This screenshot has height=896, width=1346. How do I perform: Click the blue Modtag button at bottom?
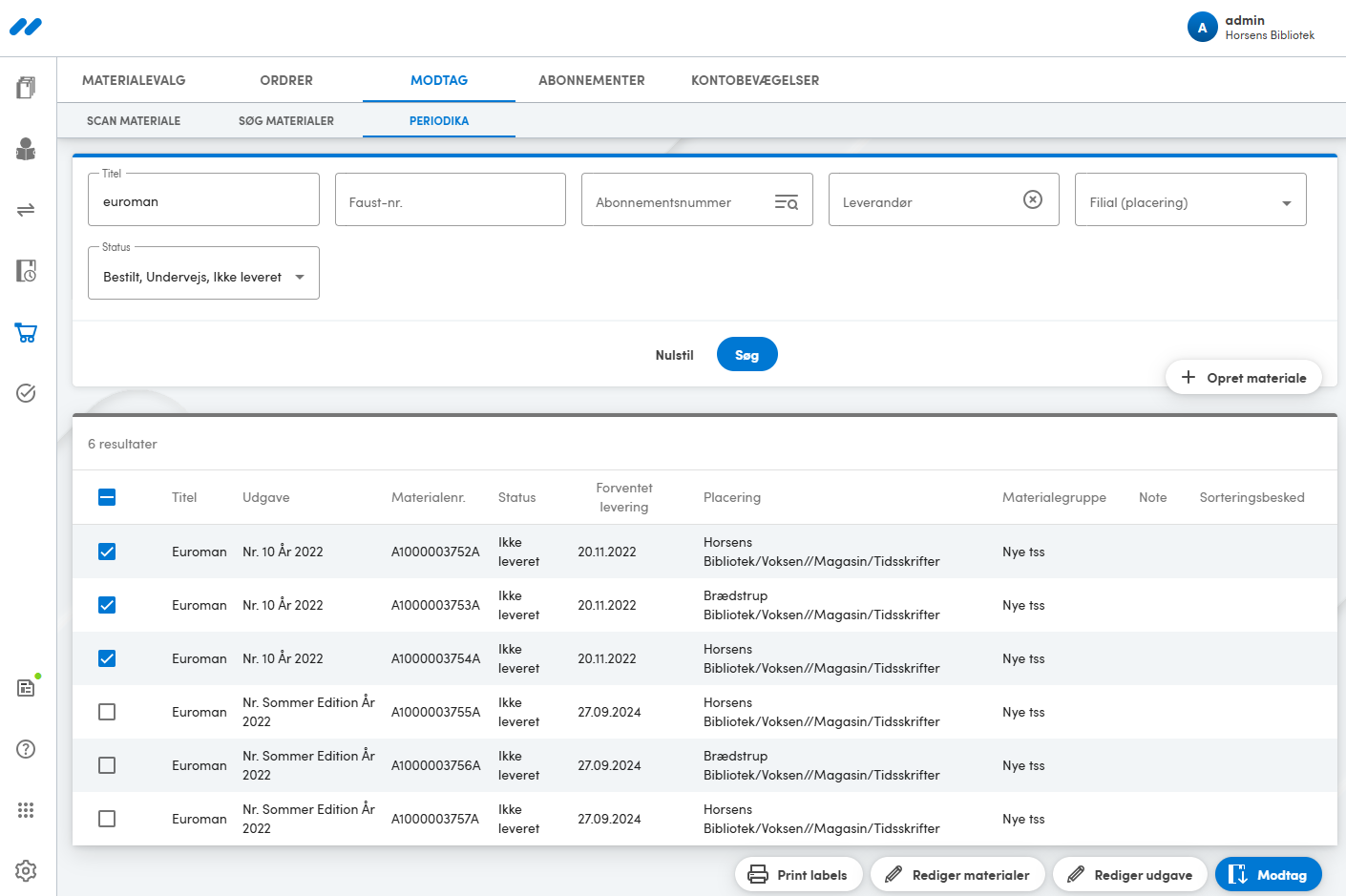pos(1269,874)
